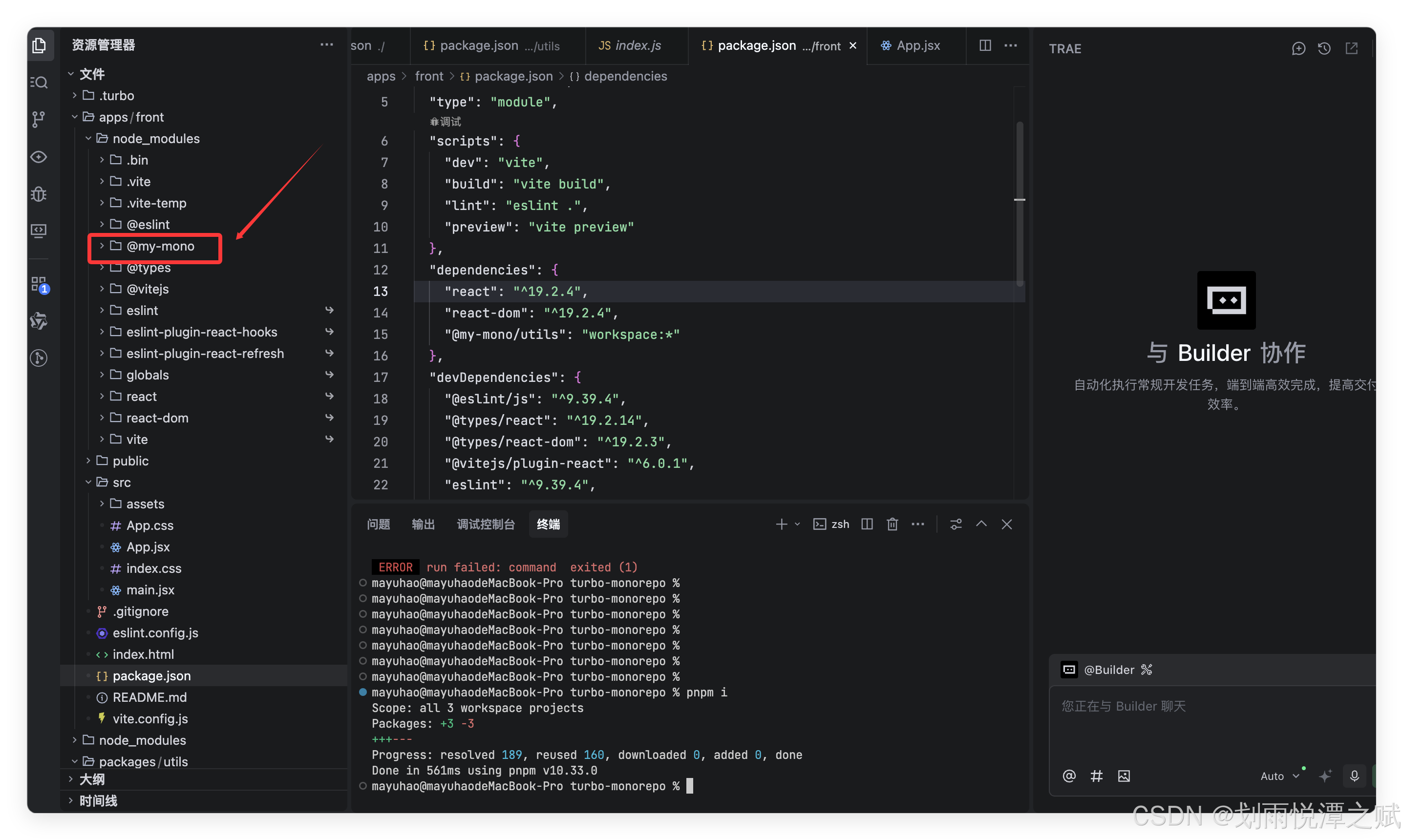Collapse the src folder

pos(121,482)
